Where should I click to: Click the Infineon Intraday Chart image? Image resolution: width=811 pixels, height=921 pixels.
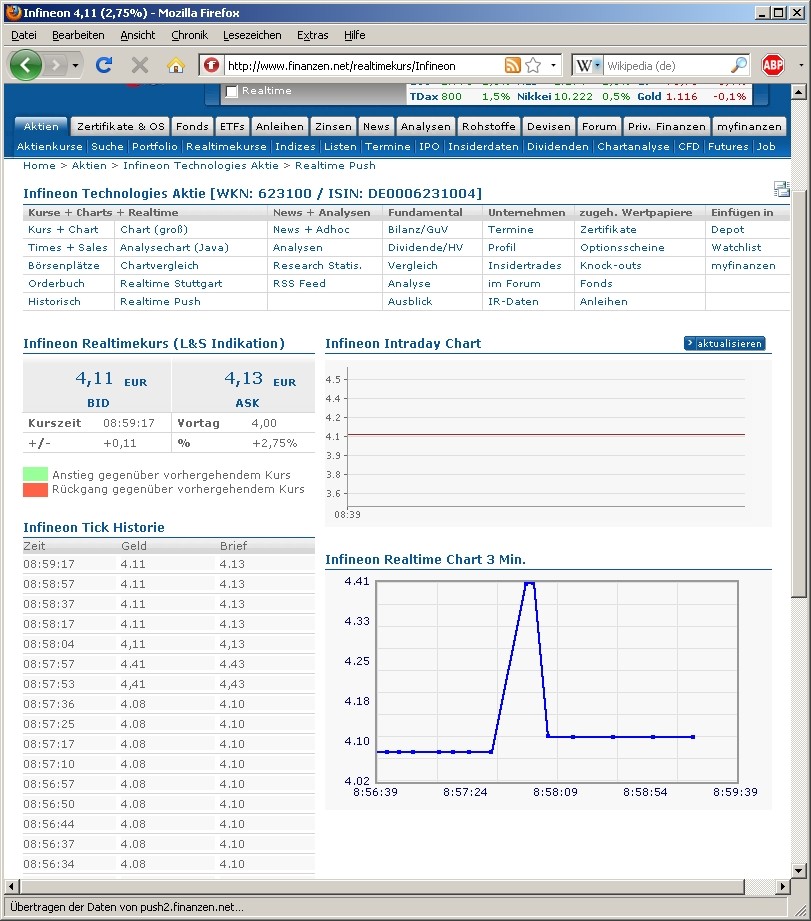point(548,443)
